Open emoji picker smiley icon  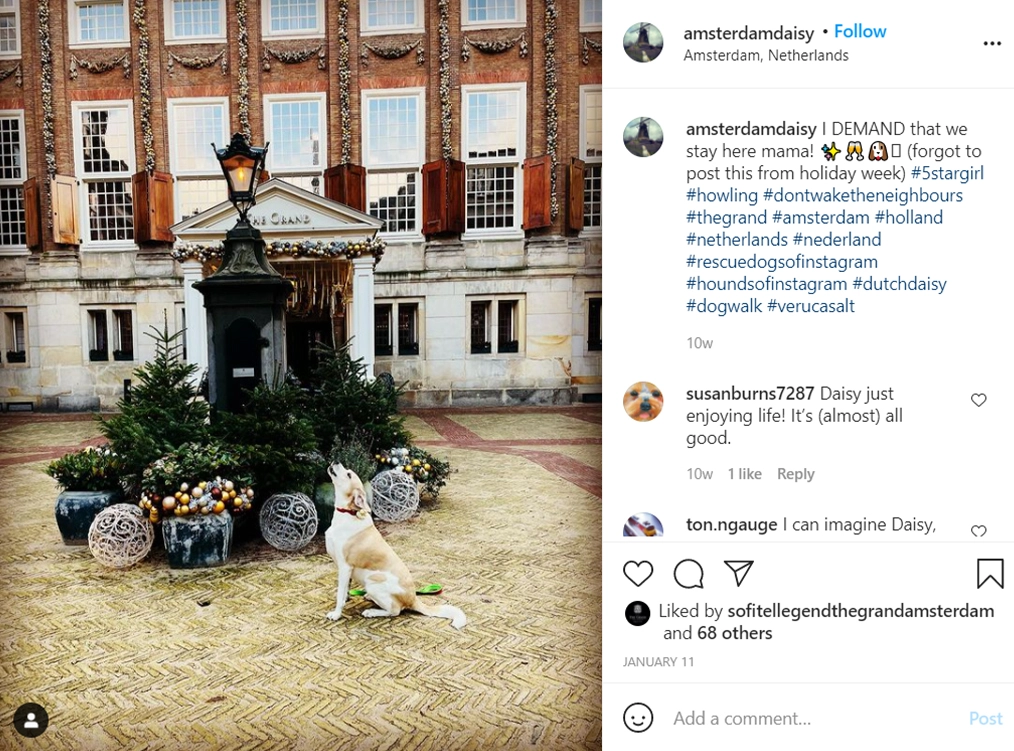pyautogui.click(x=638, y=718)
